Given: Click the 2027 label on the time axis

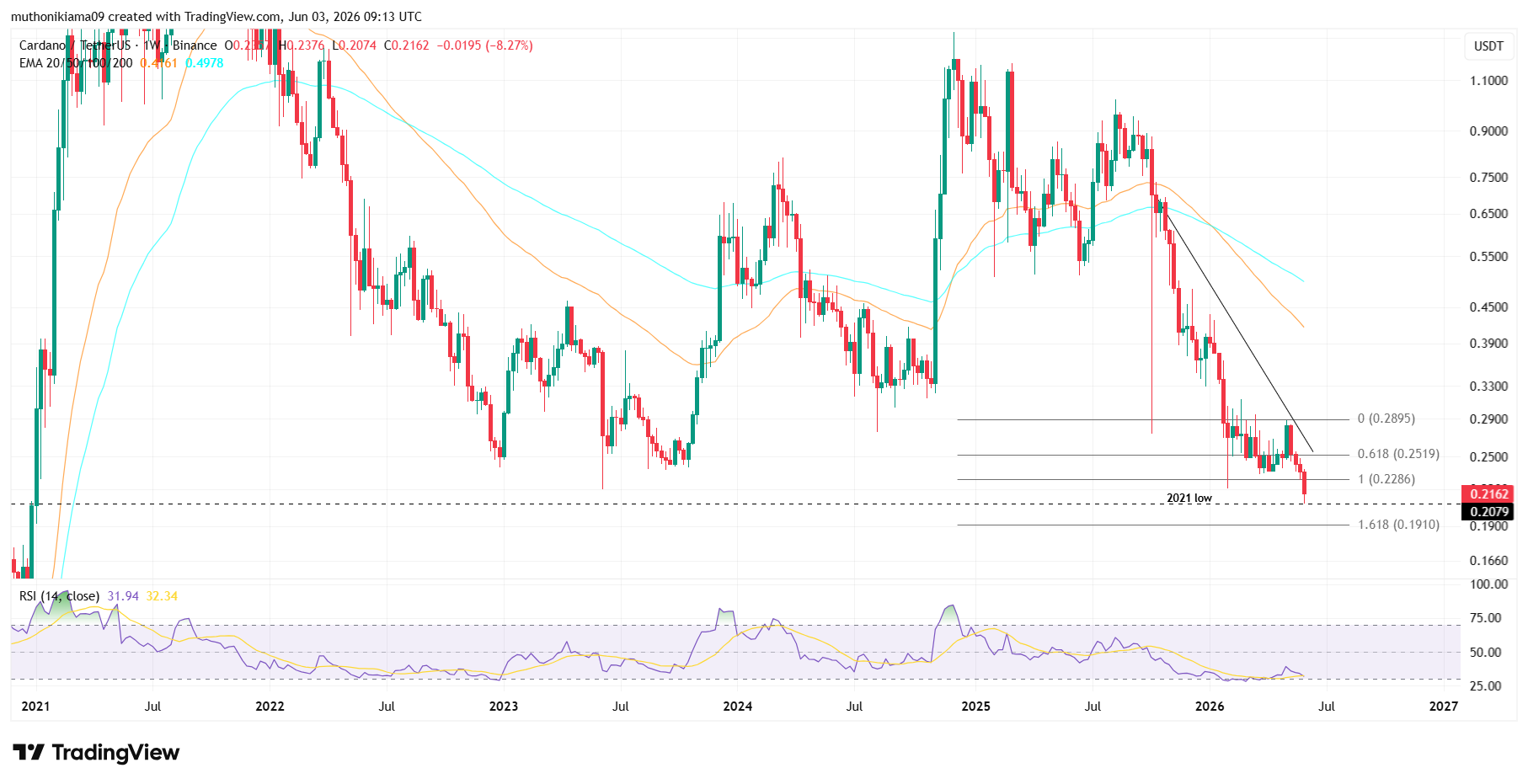Looking at the screenshot, I should tap(1444, 707).
